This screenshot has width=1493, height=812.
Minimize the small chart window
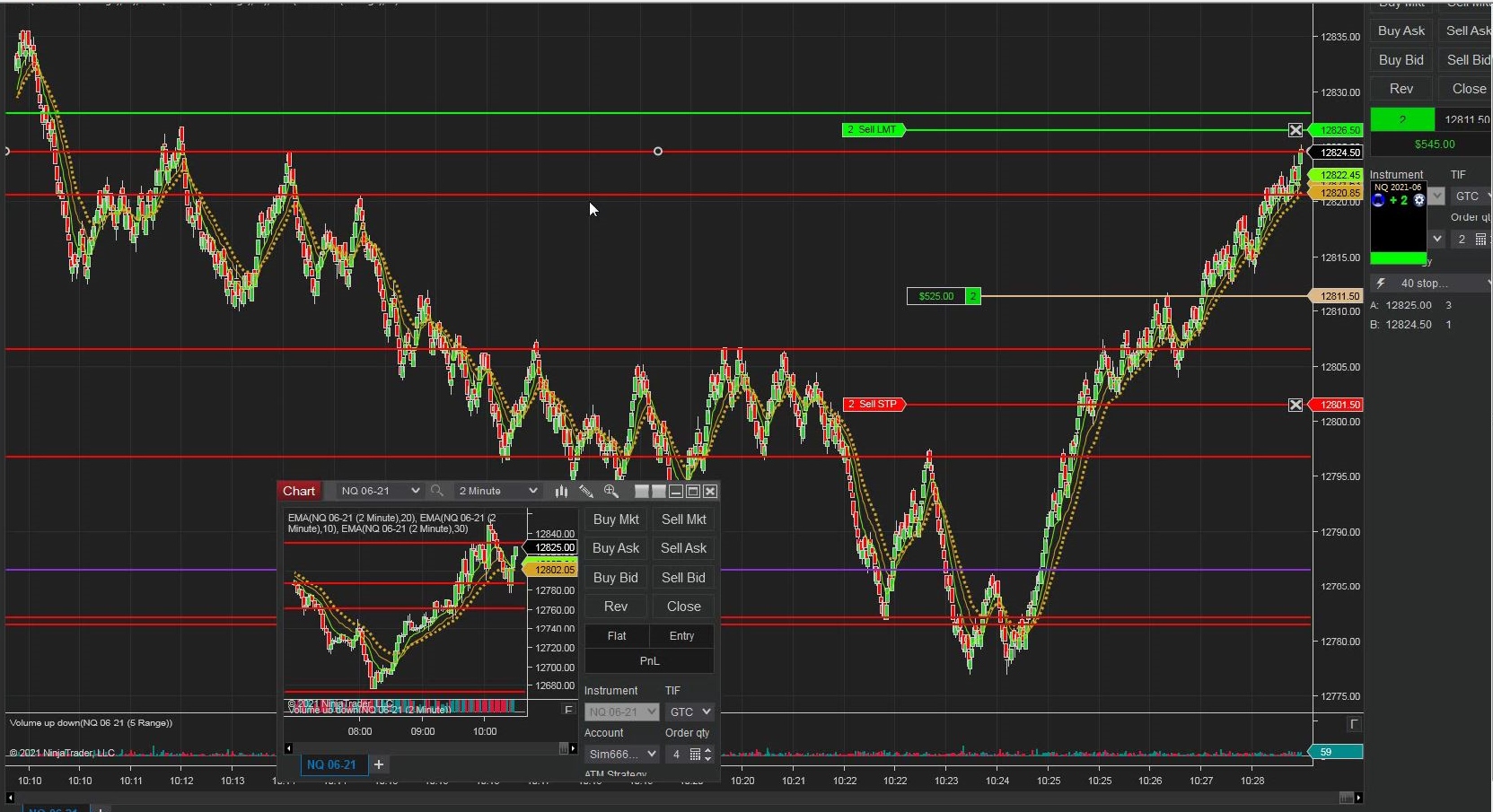coord(676,491)
